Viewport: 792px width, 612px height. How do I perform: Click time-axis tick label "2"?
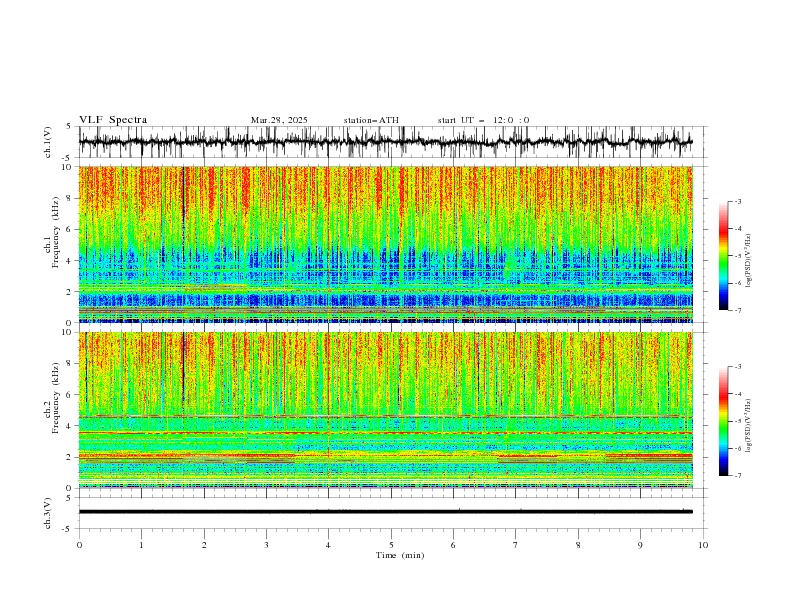click(x=204, y=545)
